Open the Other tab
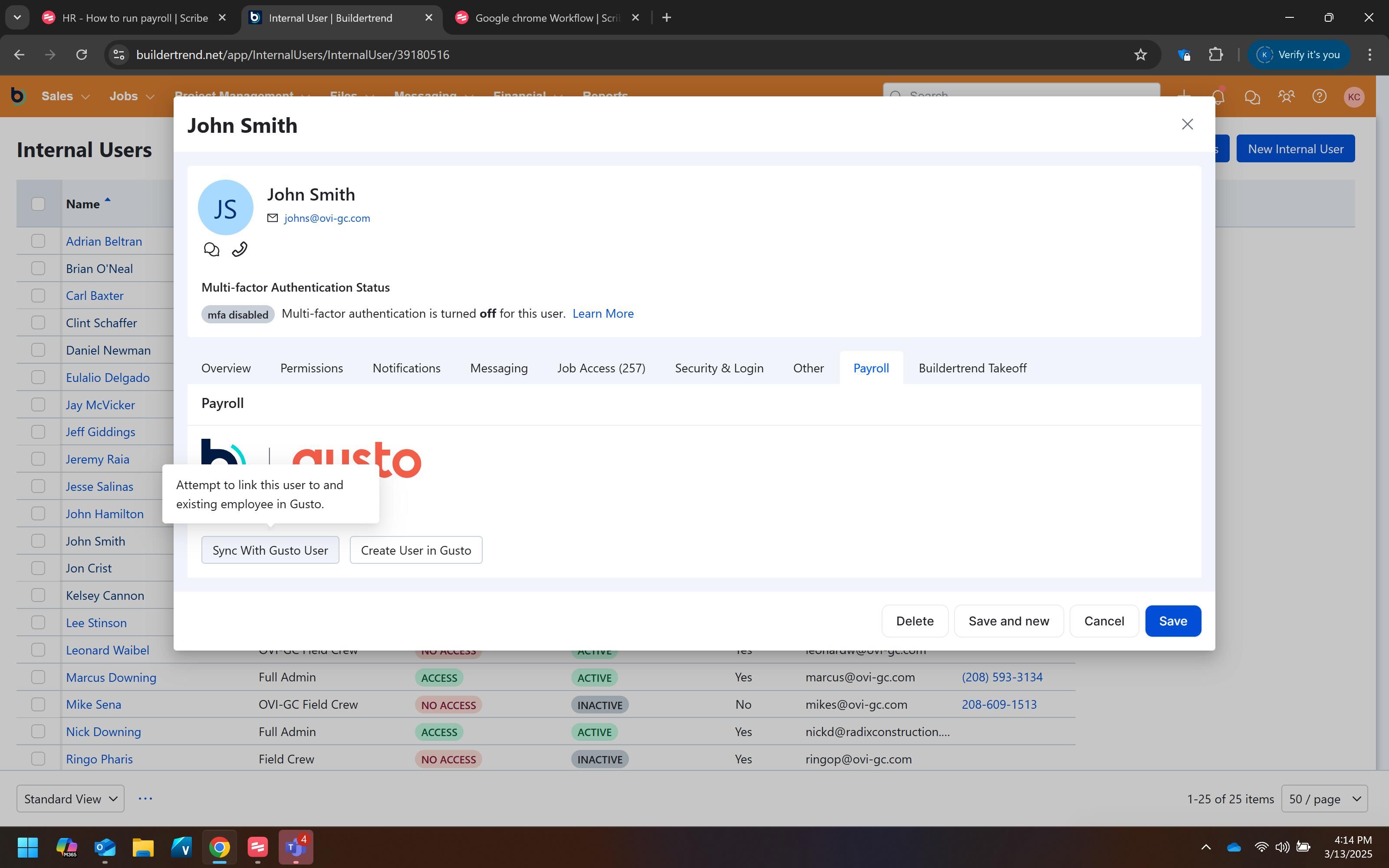The image size is (1389, 868). tap(808, 368)
